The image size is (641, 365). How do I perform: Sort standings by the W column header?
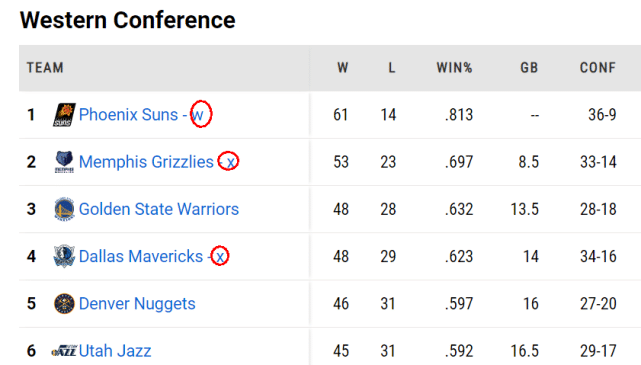343,67
